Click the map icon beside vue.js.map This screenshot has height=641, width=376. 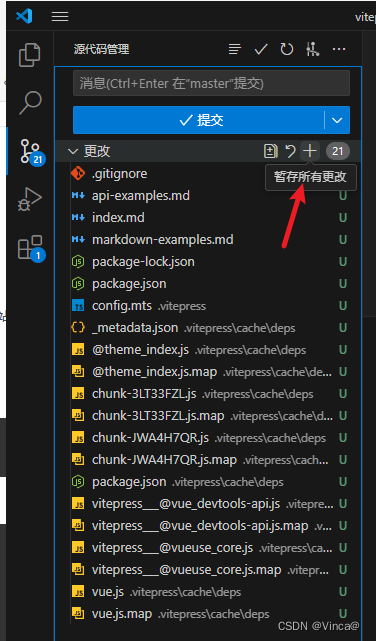[x=78, y=614]
